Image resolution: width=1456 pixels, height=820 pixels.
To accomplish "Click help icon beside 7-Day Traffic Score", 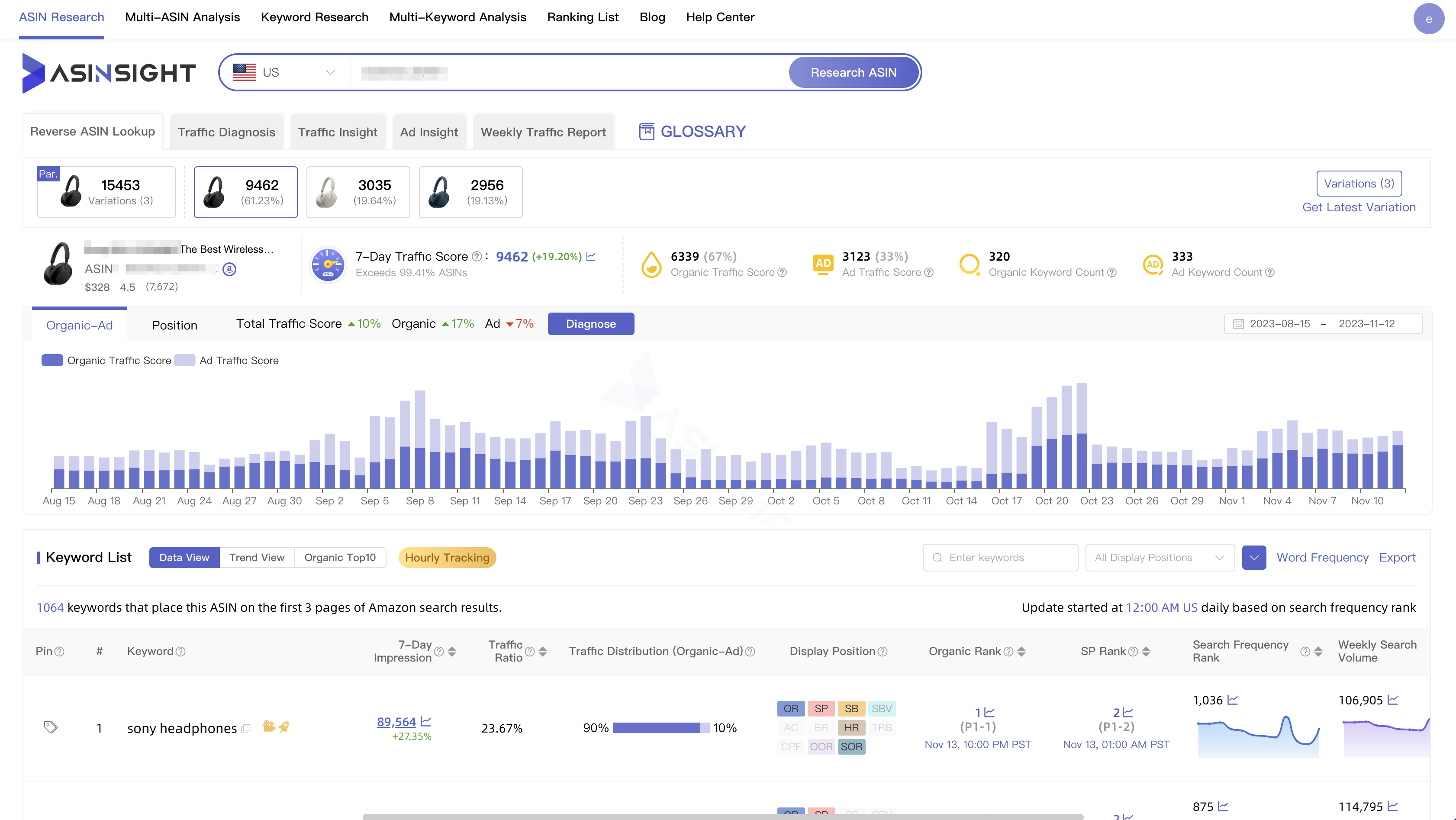I will tap(477, 257).
